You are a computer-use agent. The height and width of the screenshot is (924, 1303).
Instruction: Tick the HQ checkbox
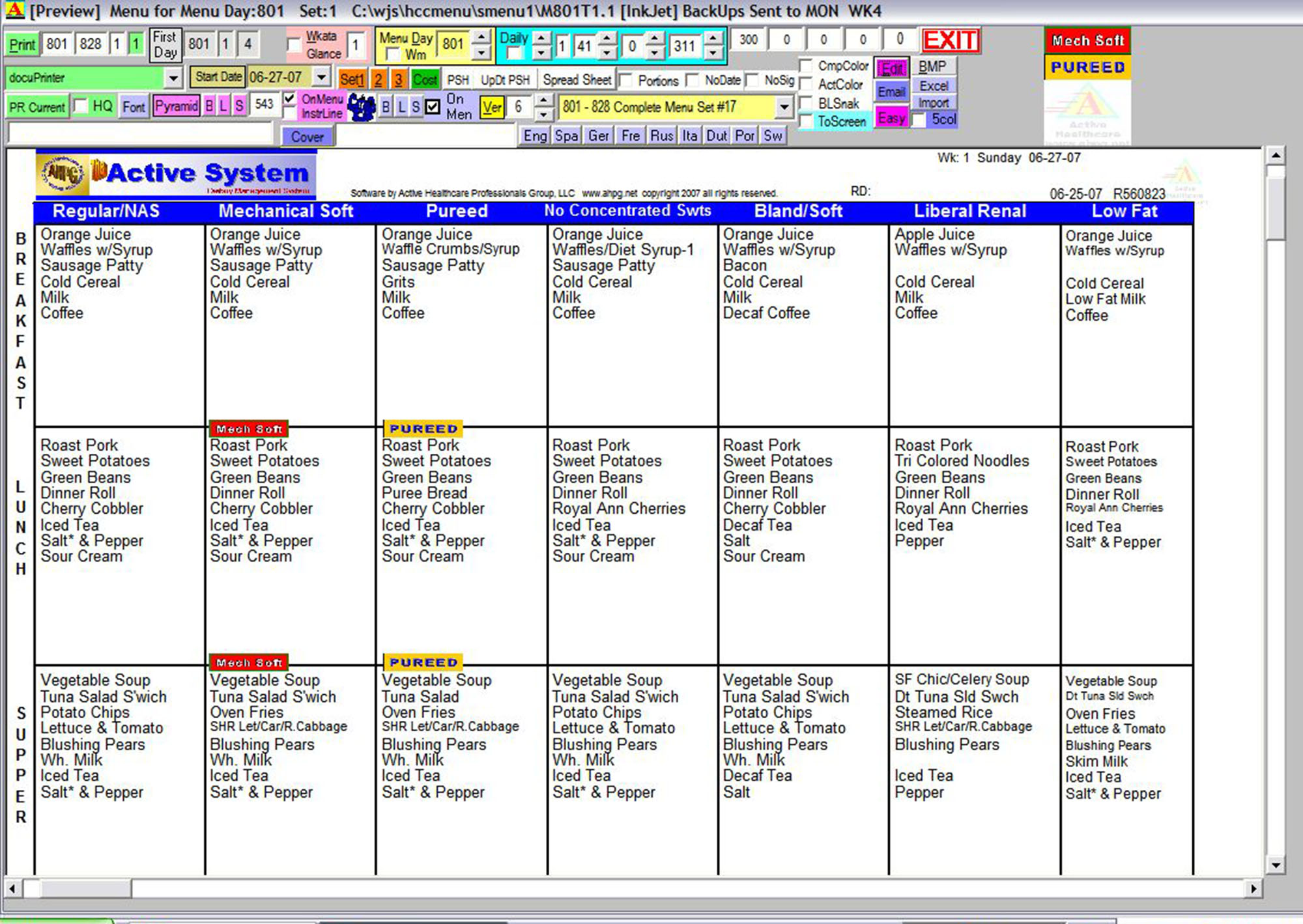tap(81, 105)
